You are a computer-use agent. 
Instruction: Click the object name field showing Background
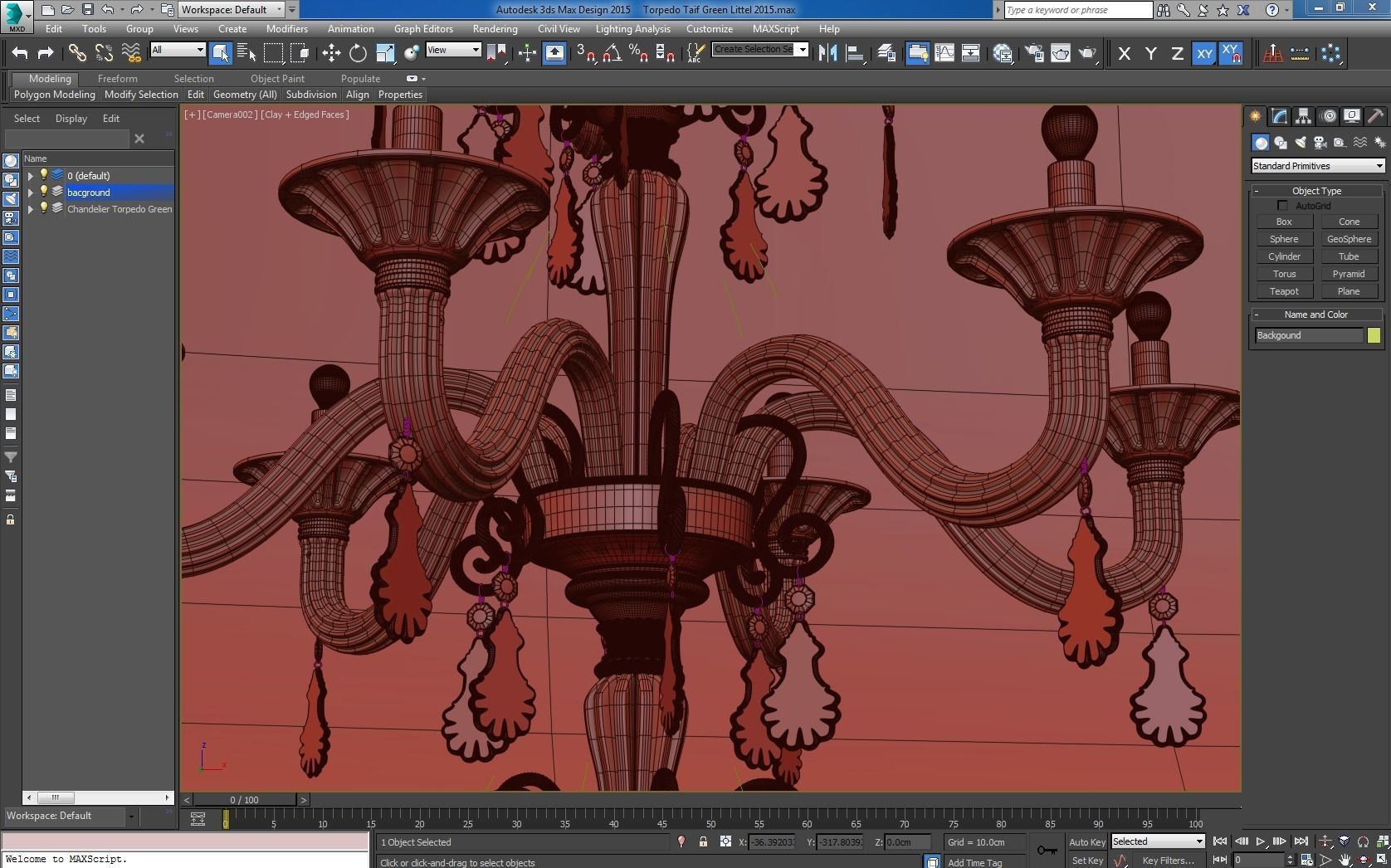click(x=1309, y=335)
